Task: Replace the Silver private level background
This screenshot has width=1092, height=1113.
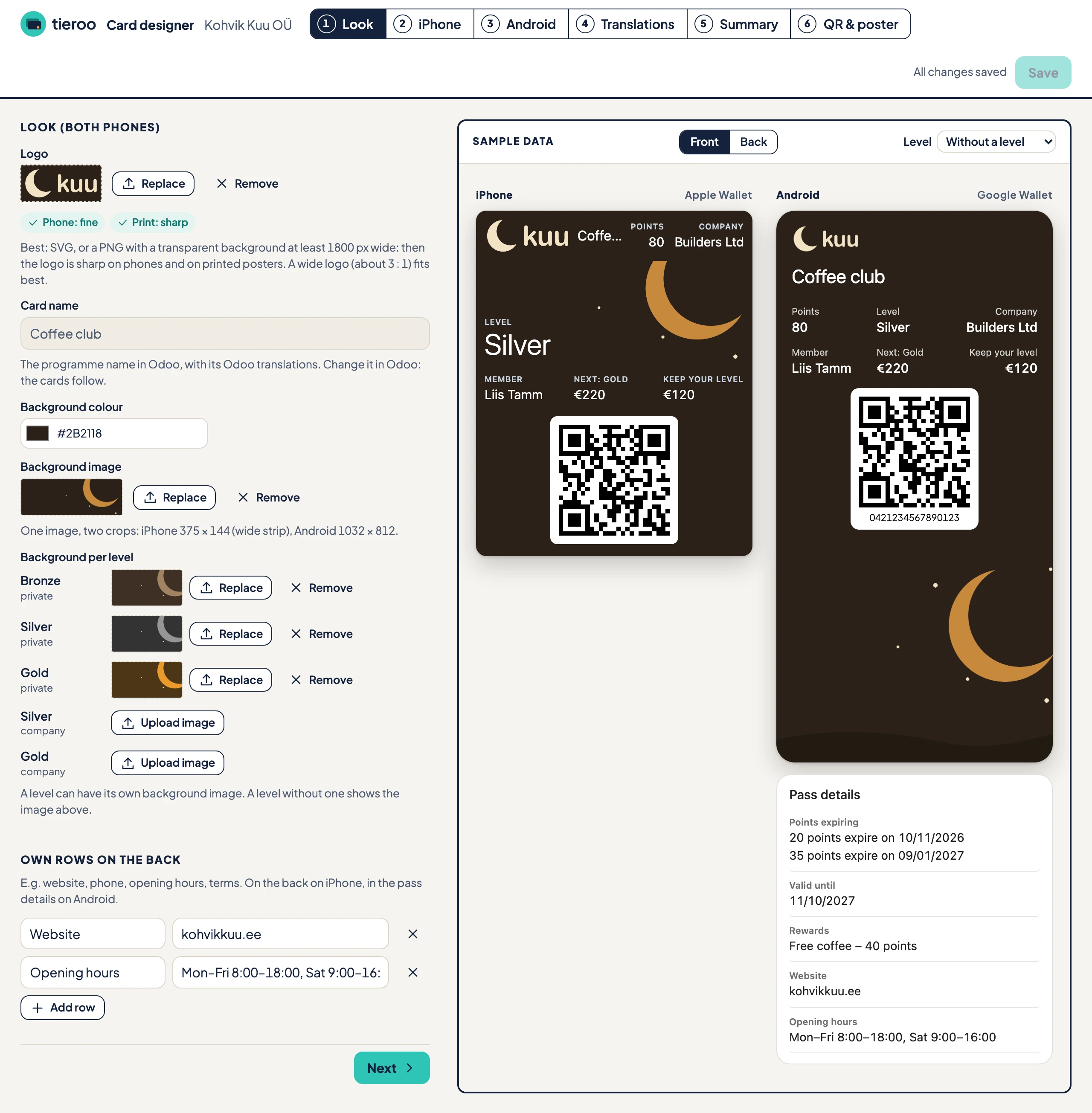Action: (231, 634)
